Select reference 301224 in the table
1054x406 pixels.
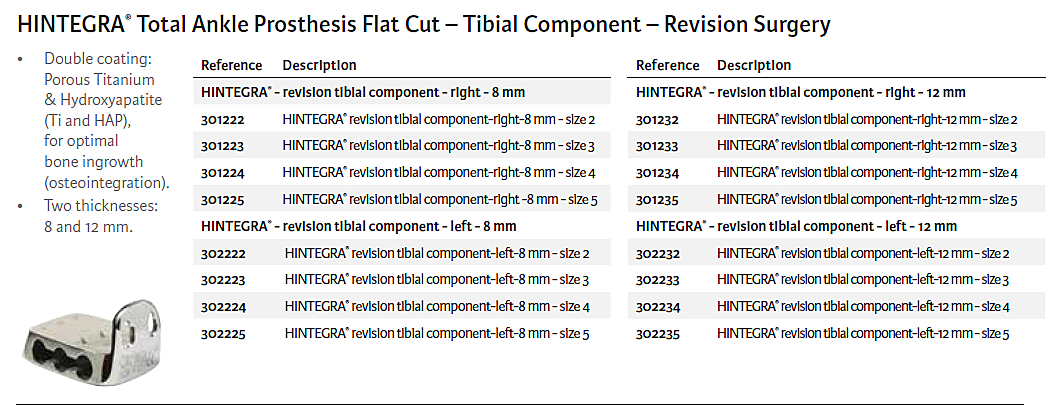pos(224,172)
